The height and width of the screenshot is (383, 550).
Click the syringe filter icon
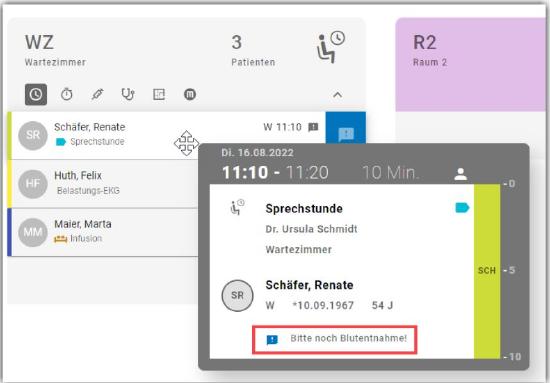tap(97, 94)
